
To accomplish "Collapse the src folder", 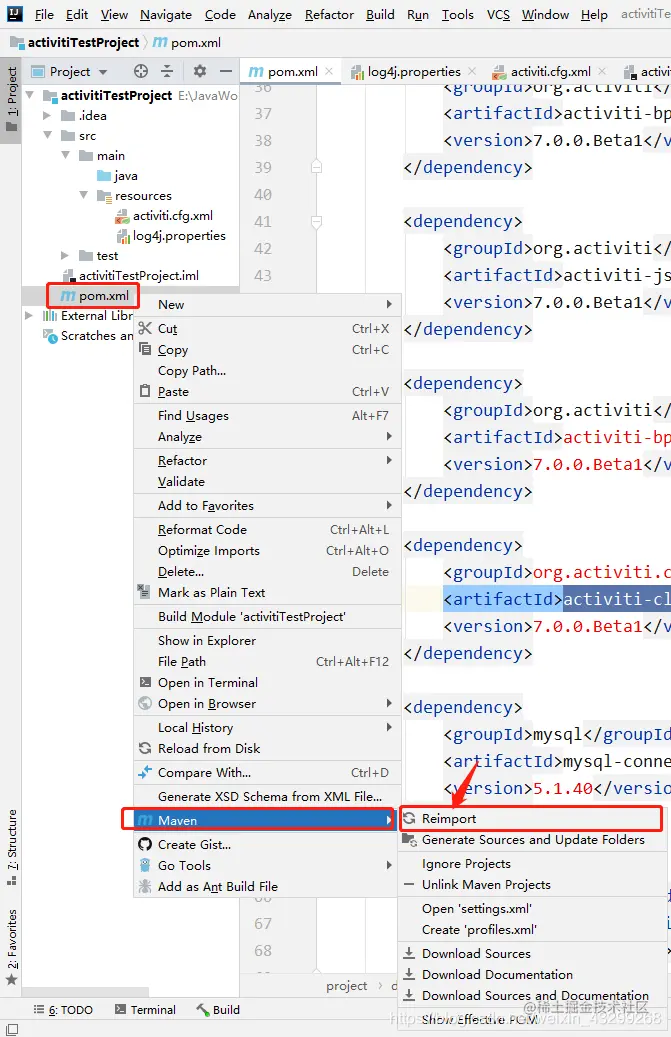I will click(x=48, y=135).
